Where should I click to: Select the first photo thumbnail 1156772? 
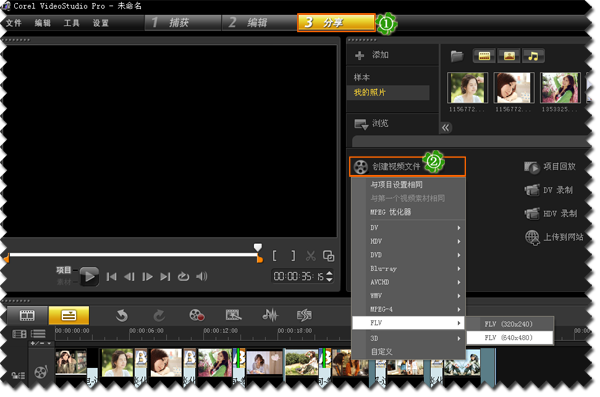pyautogui.click(x=467, y=88)
